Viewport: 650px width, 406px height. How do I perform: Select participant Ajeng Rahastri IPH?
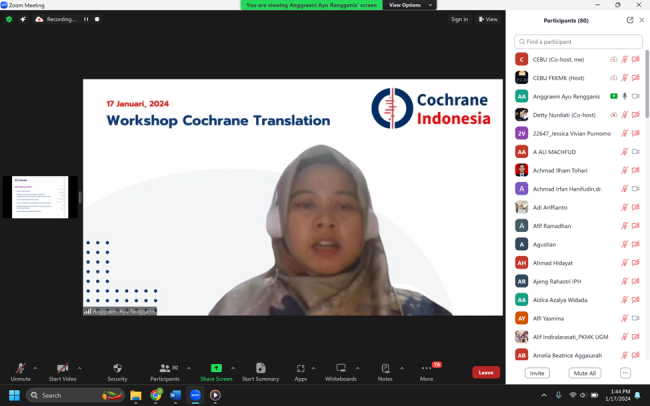[x=578, y=281]
